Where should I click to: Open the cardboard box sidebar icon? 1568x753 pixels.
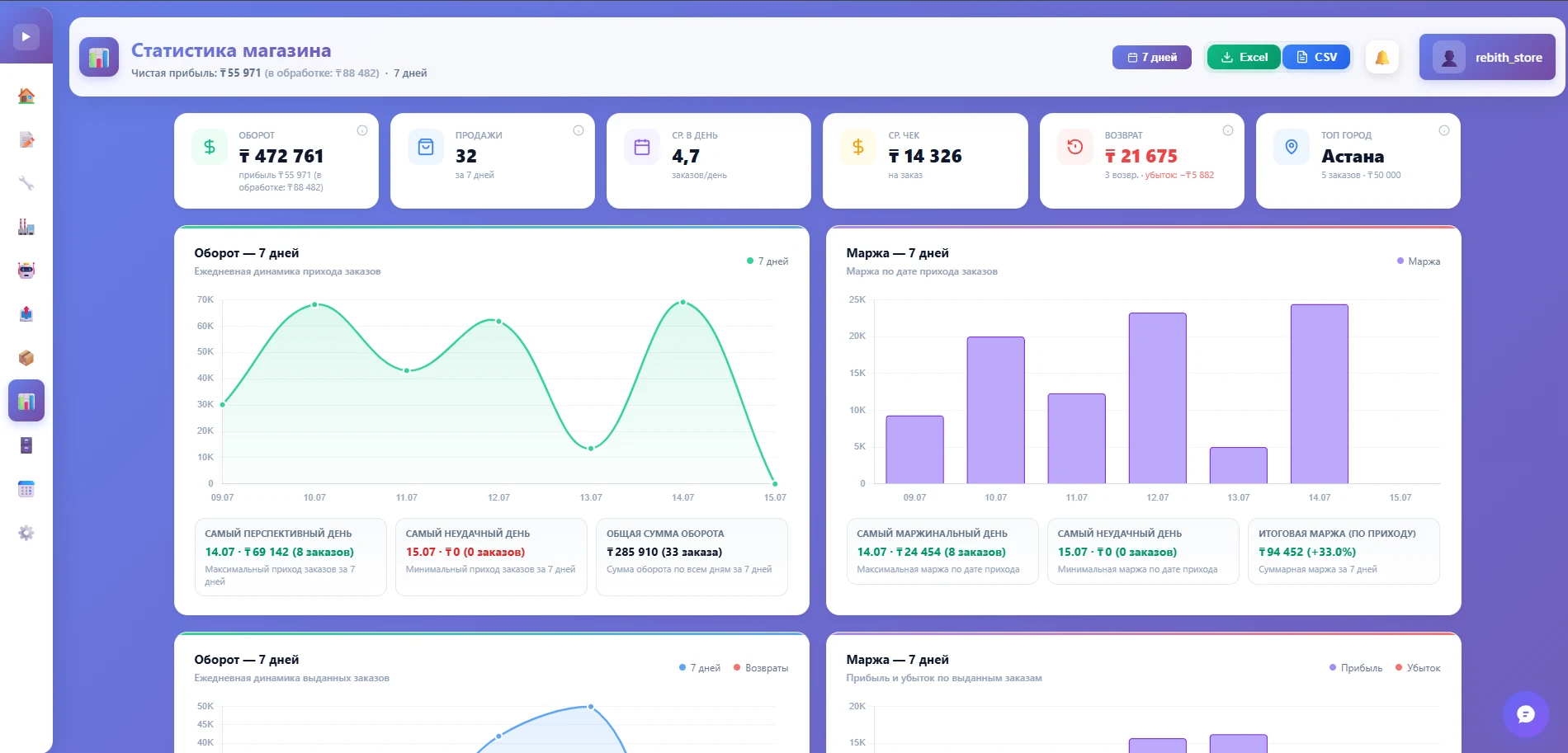(26, 358)
